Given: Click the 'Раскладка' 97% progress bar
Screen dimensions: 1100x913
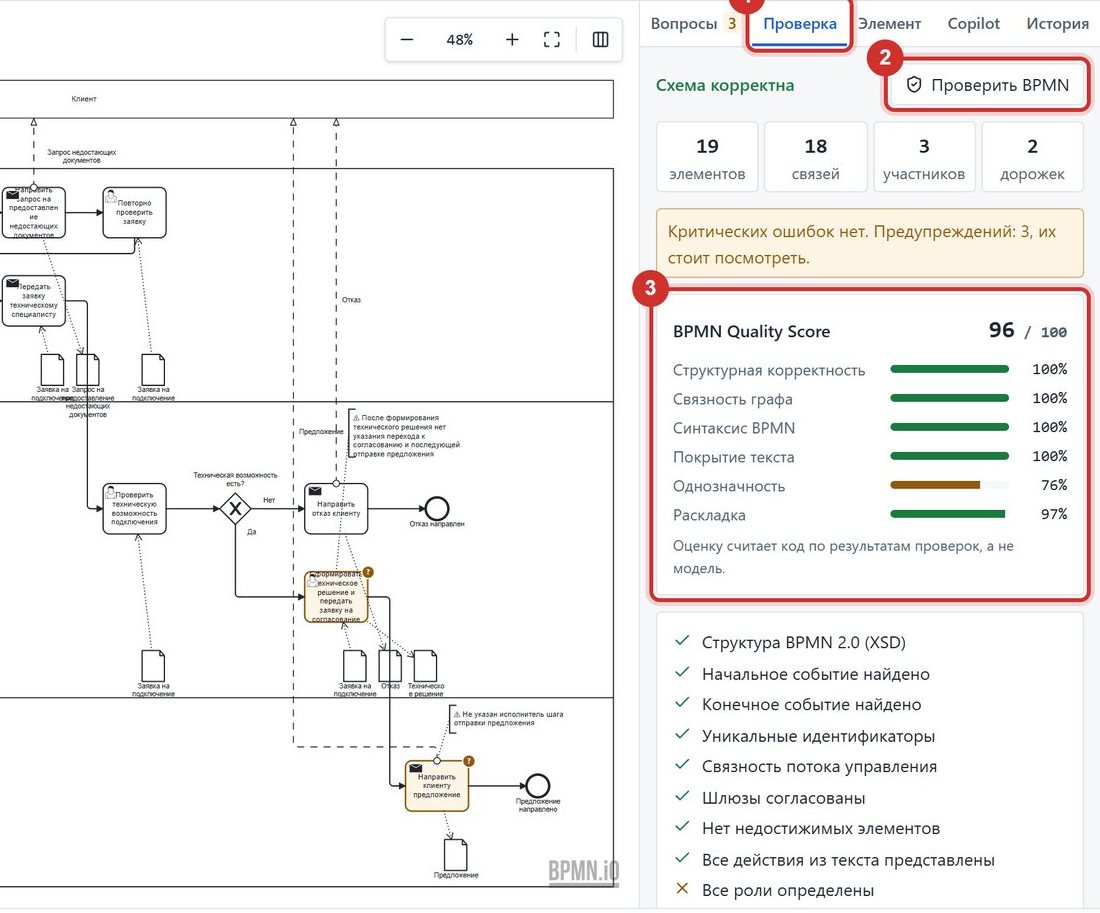Looking at the screenshot, I should pyautogui.click(x=949, y=514).
